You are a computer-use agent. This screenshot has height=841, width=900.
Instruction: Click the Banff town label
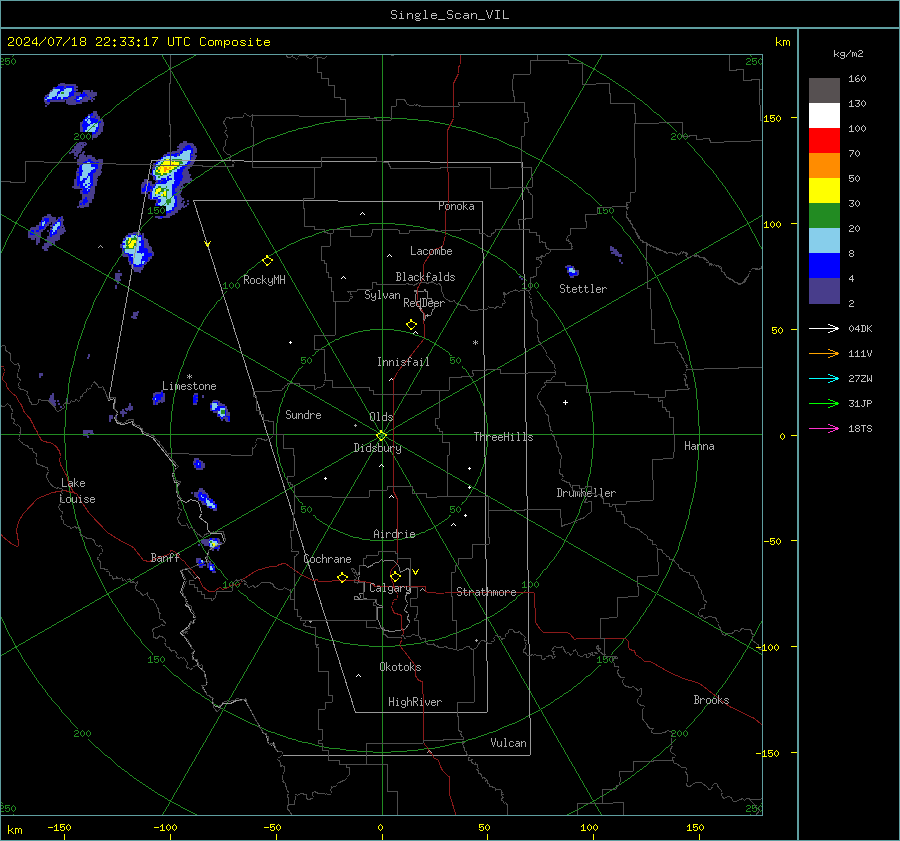click(x=165, y=557)
